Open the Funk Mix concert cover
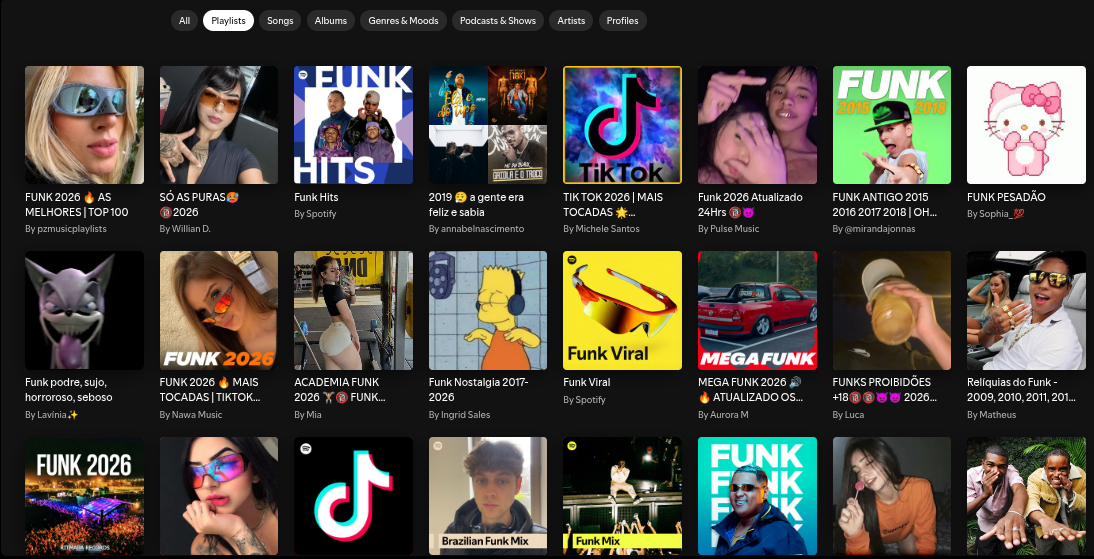Image resolution: width=1094 pixels, height=559 pixels. click(x=622, y=496)
